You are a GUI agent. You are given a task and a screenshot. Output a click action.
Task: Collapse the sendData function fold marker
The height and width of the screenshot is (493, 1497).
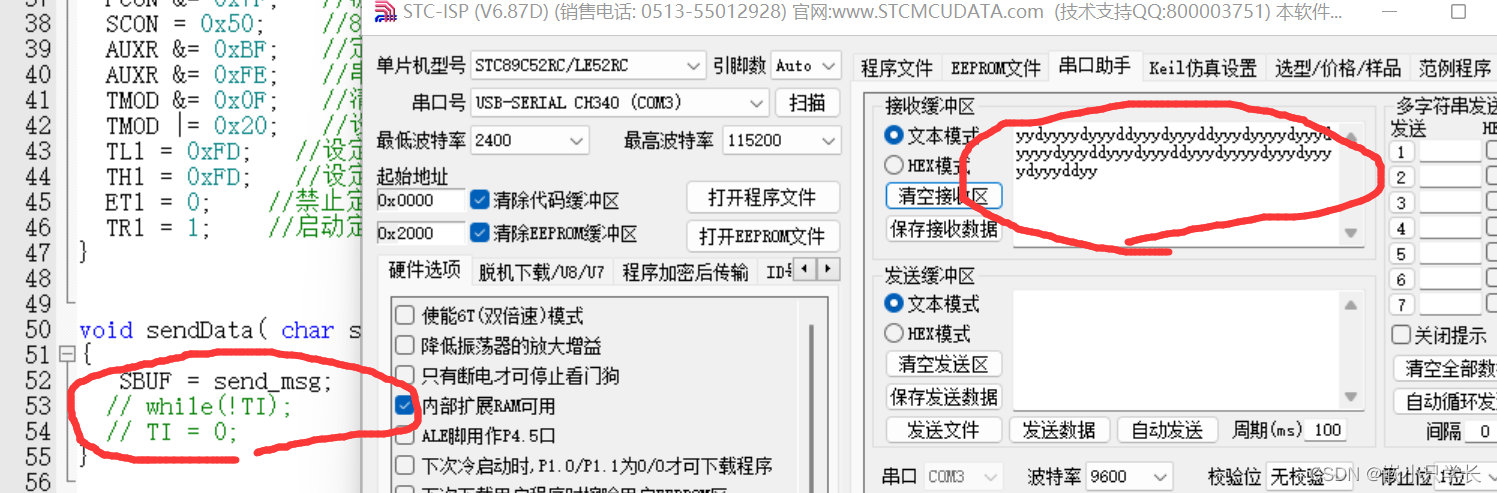[x=65, y=354]
